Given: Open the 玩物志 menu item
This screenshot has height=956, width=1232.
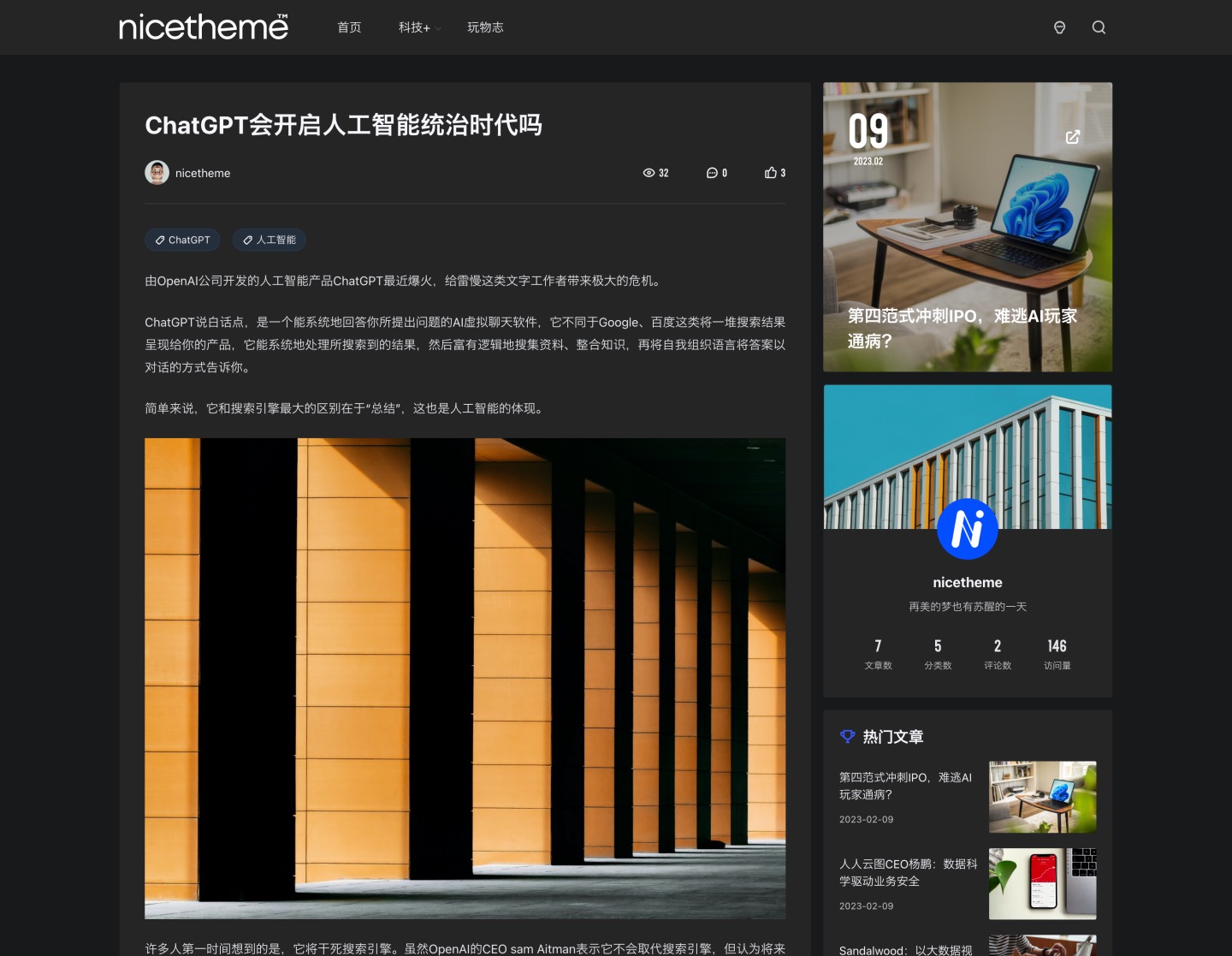Looking at the screenshot, I should click(x=485, y=27).
